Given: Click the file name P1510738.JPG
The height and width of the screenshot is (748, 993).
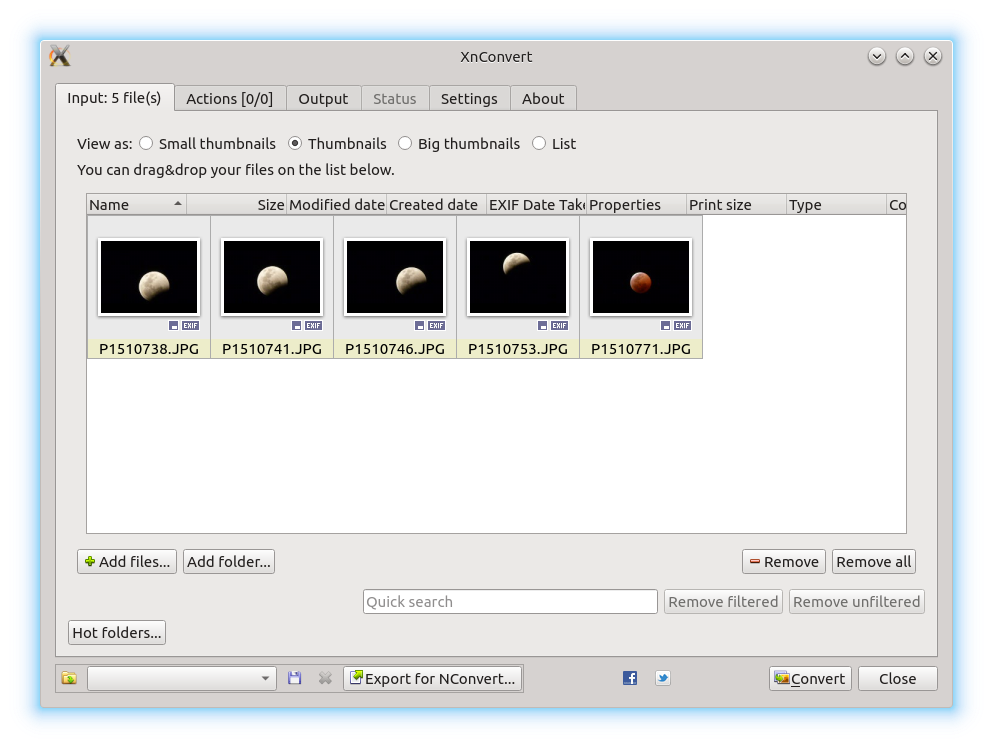Looking at the screenshot, I should point(149,349).
